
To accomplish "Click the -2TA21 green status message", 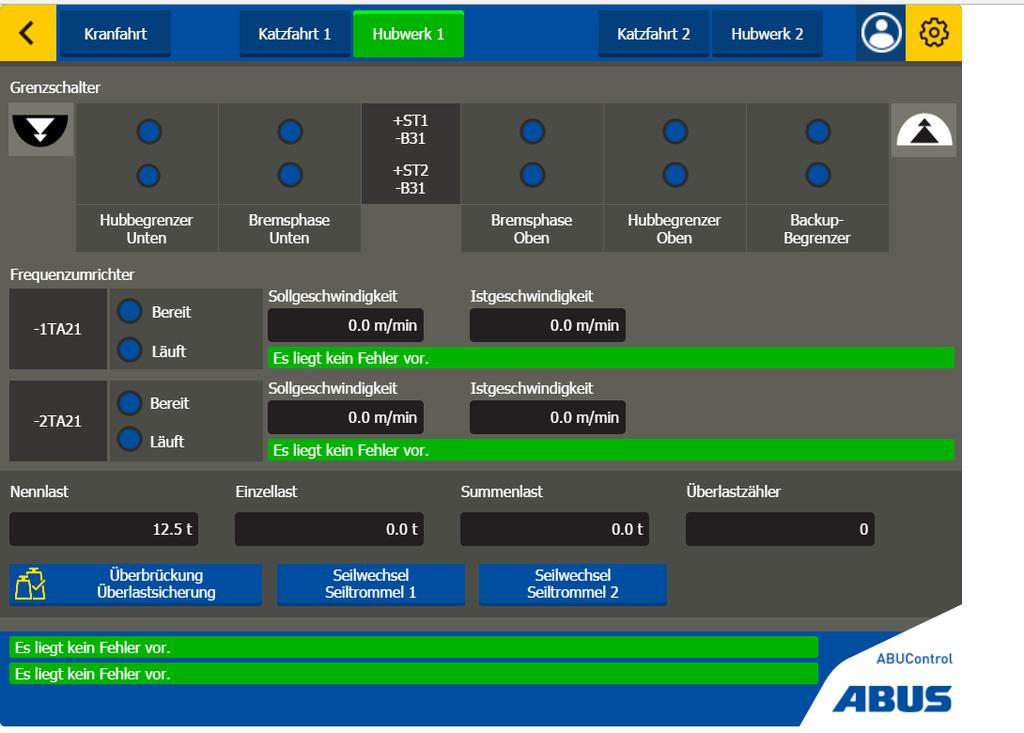I will coord(611,450).
